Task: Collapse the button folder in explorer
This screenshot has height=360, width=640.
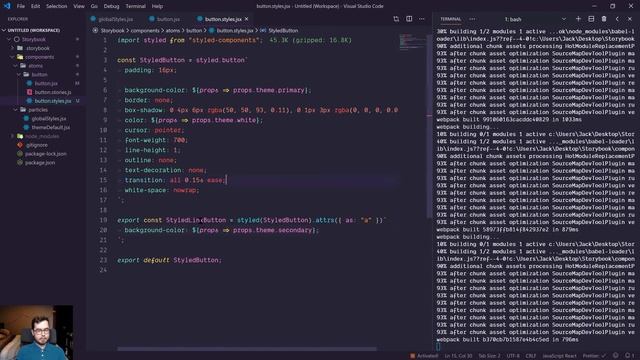Action: 40,75
